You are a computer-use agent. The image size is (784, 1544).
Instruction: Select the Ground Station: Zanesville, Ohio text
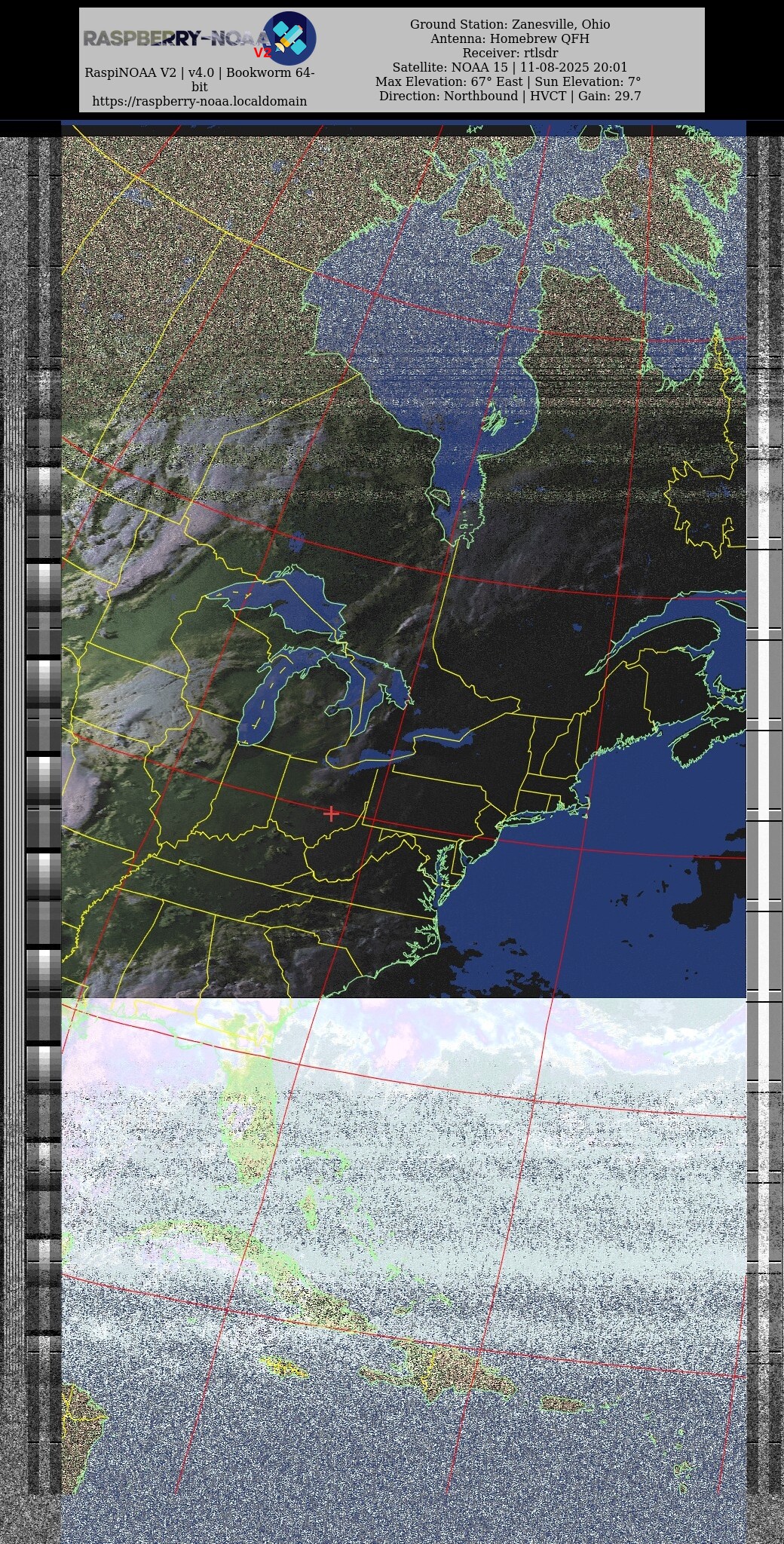[x=510, y=24]
